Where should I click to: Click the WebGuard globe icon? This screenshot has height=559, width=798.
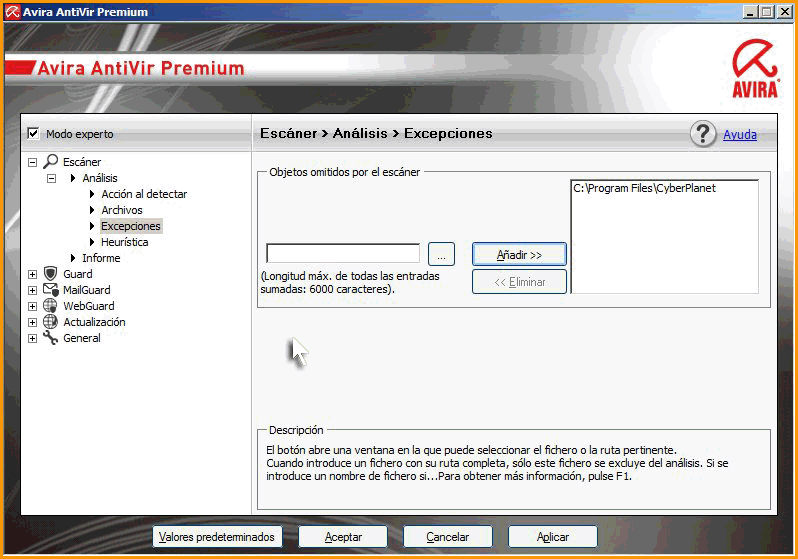(50, 305)
